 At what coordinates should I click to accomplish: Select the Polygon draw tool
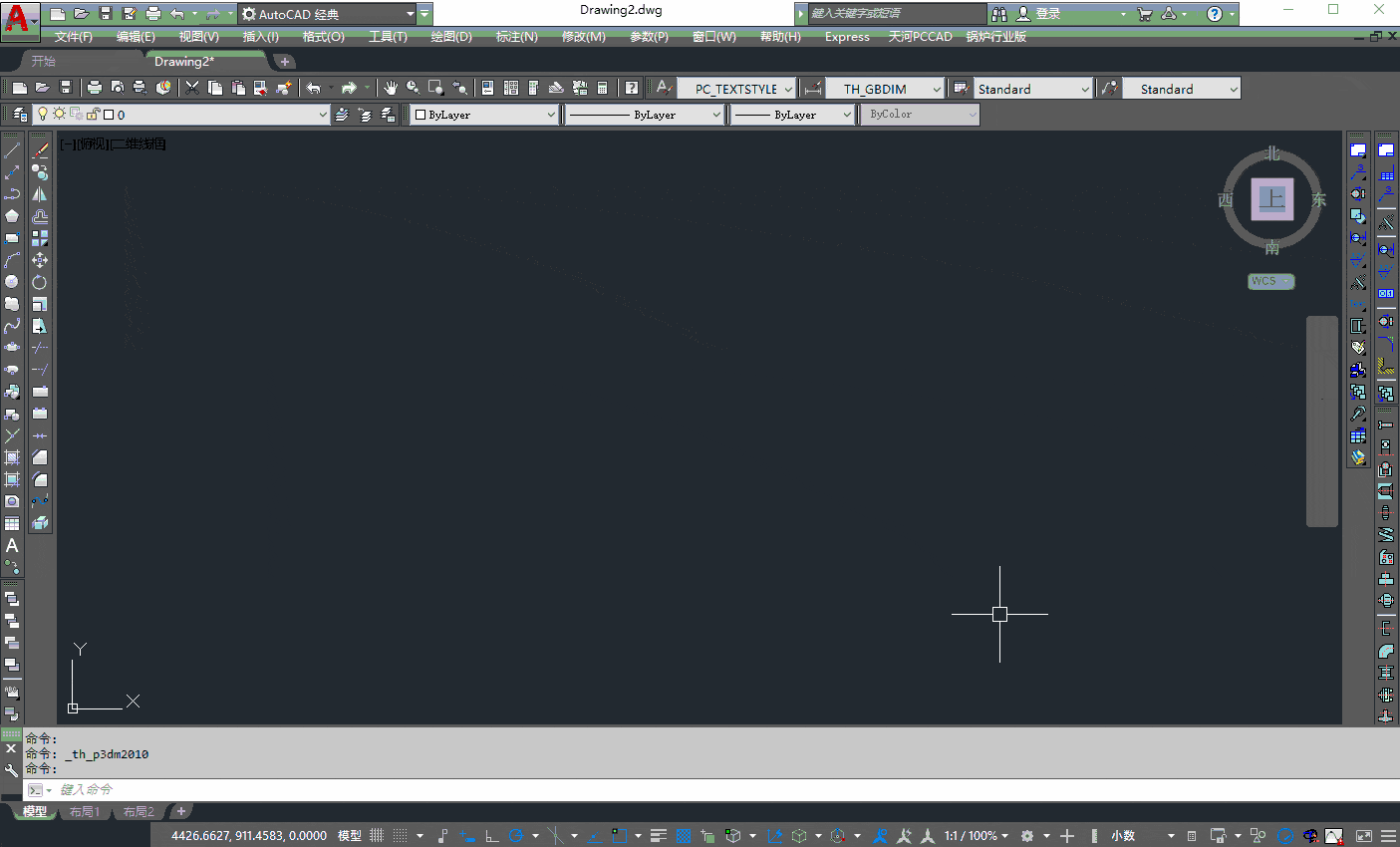coord(12,216)
